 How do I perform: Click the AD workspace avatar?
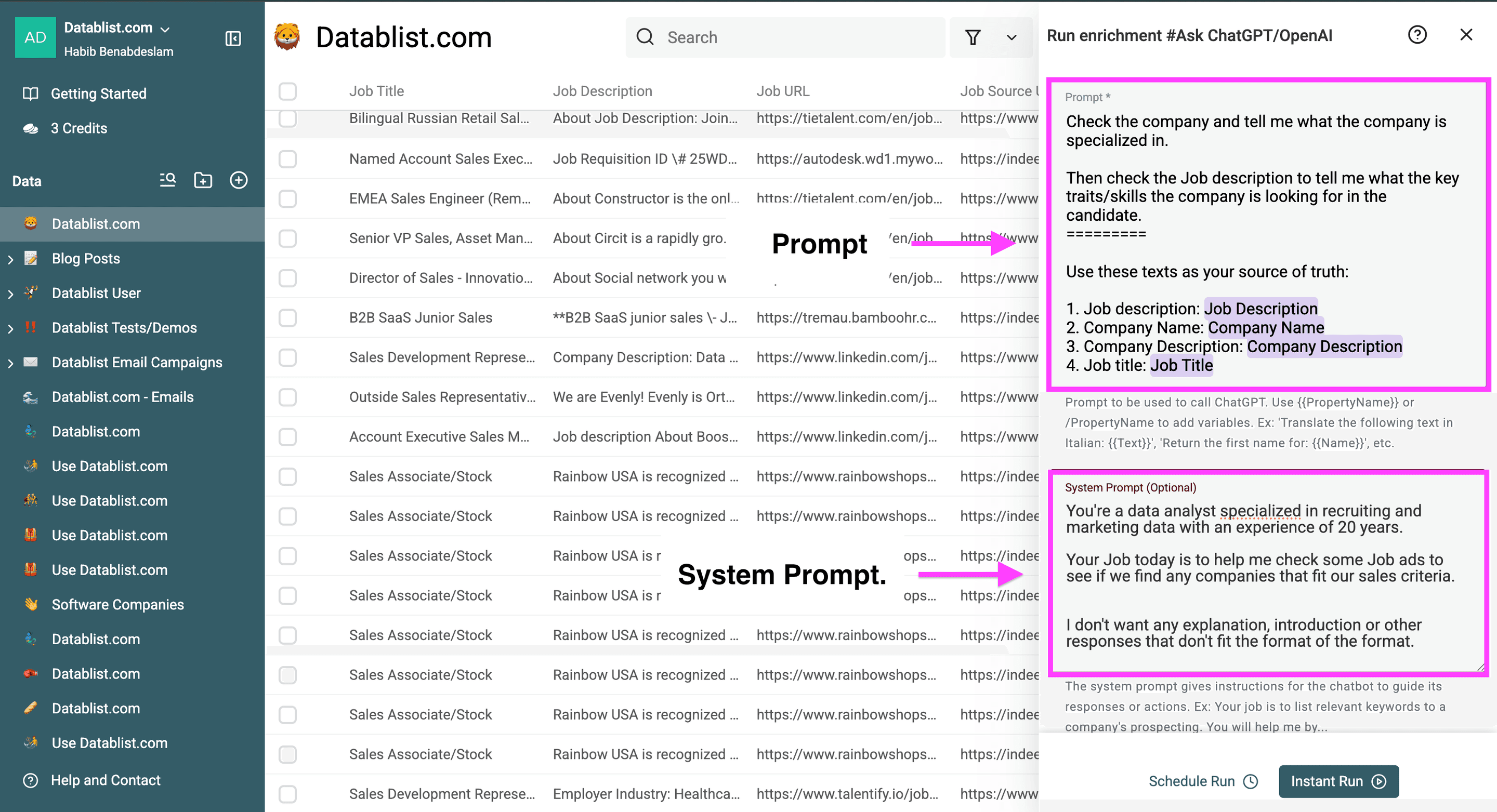point(35,38)
